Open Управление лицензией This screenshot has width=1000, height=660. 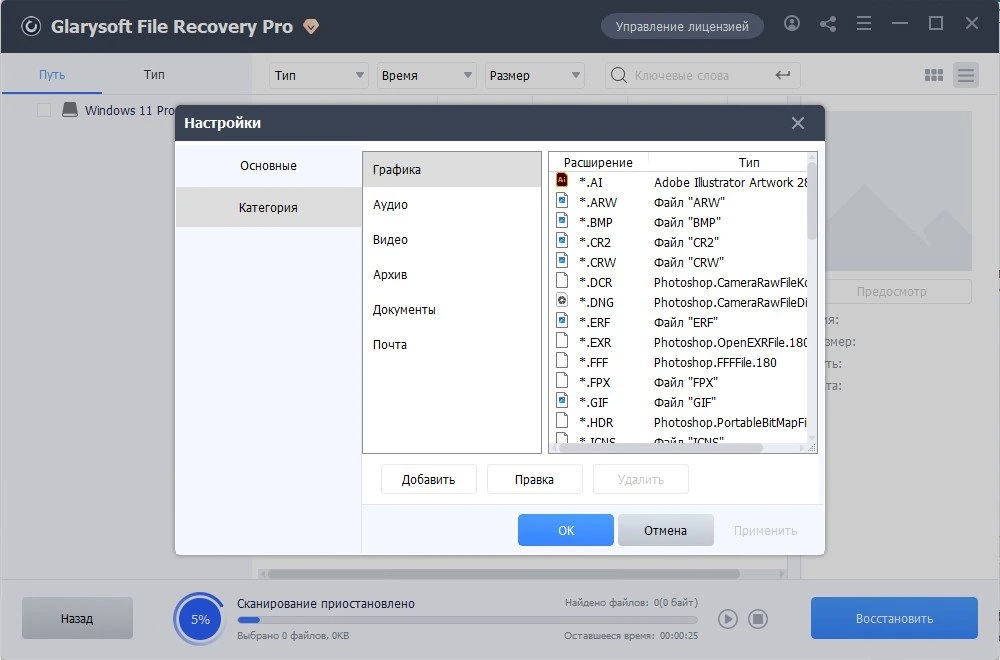682,27
